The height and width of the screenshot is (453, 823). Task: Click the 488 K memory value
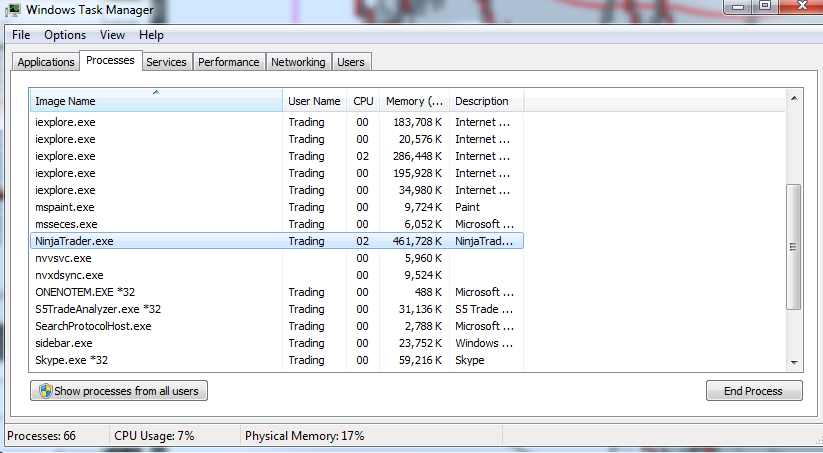[x=428, y=292]
